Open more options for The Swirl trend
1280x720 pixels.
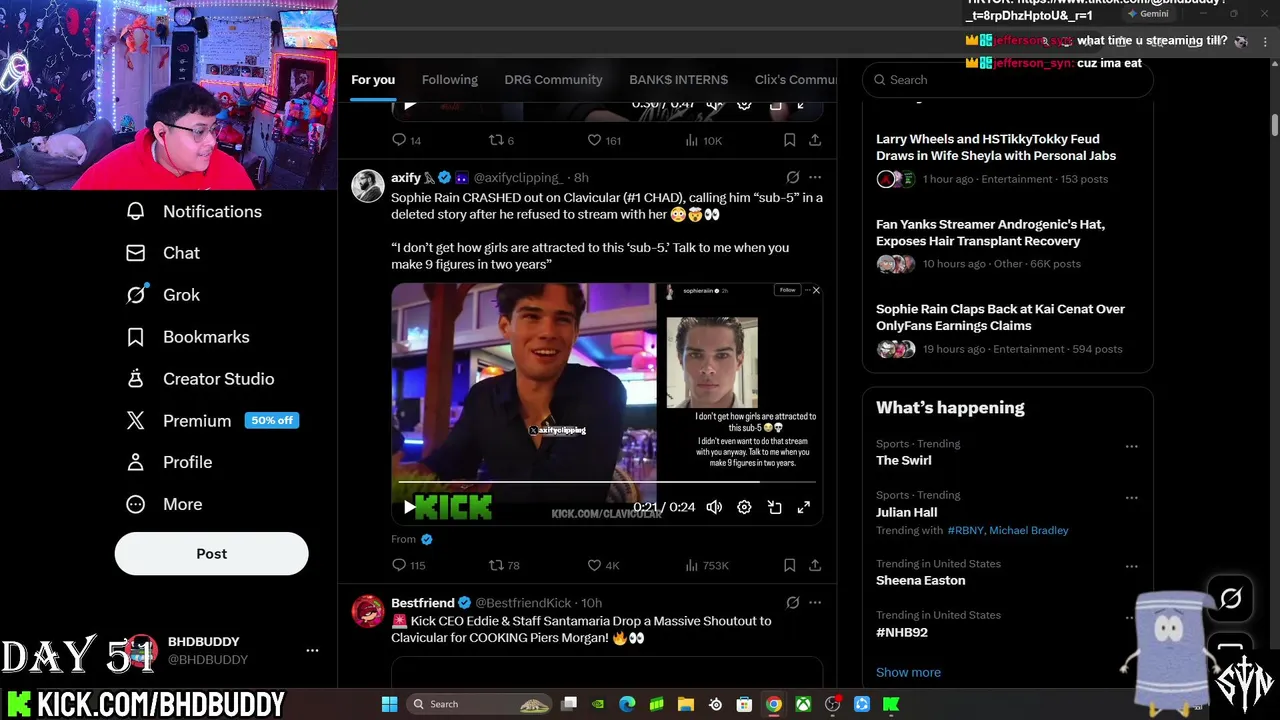(1131, 446)
